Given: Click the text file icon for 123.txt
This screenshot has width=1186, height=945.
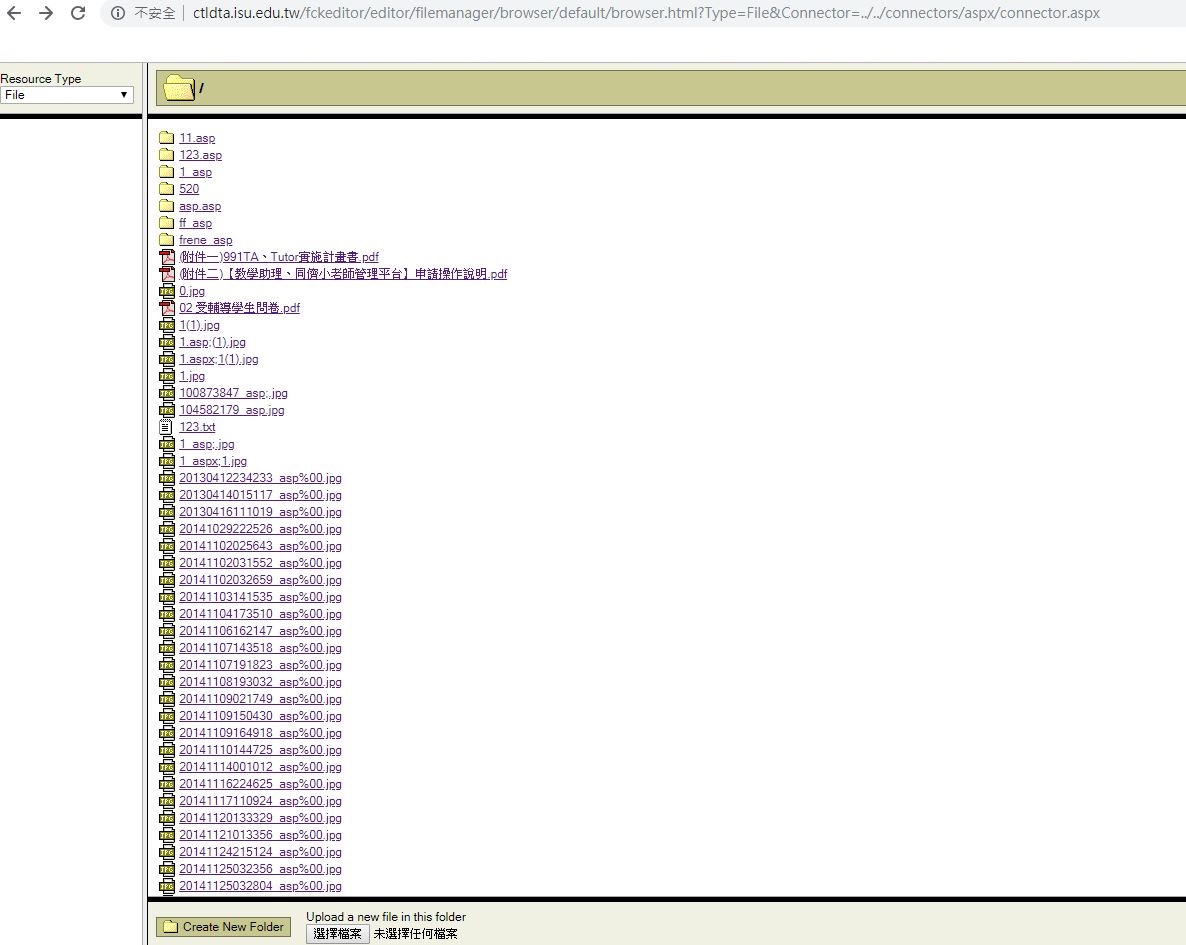Looking at the screenshot, I should click(166, 427).
